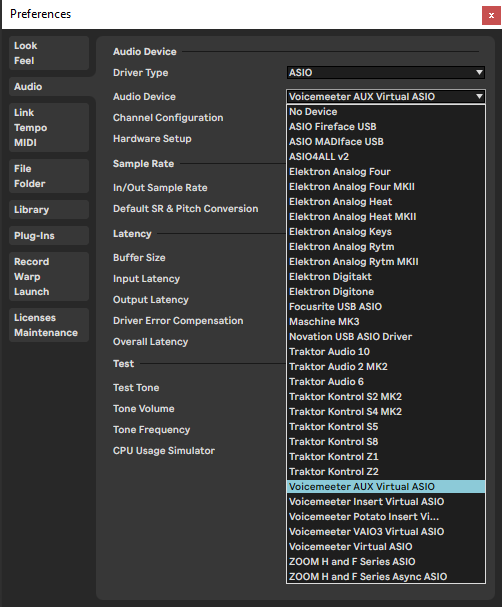Image resolution: width=502 pixels, height=607 pixels.
Task: Select Traktor Kontrol S8
Action: (386, 442)
